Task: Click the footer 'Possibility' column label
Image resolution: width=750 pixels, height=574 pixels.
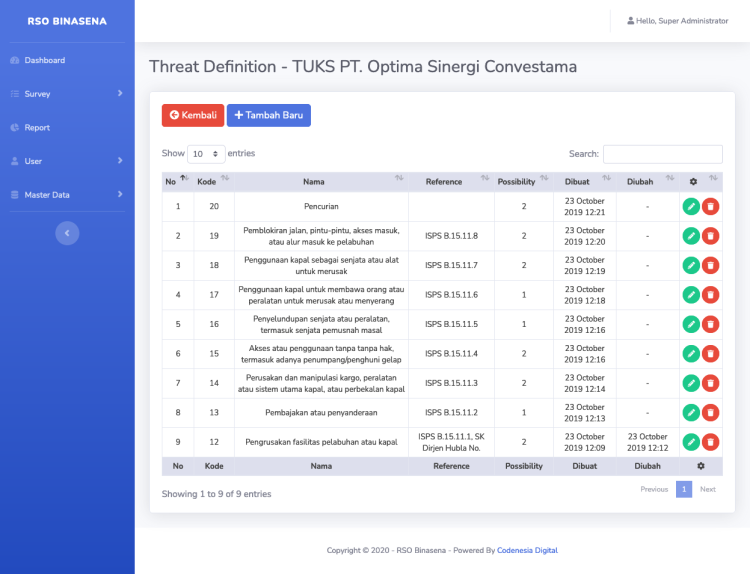Action: click(524, 466)
